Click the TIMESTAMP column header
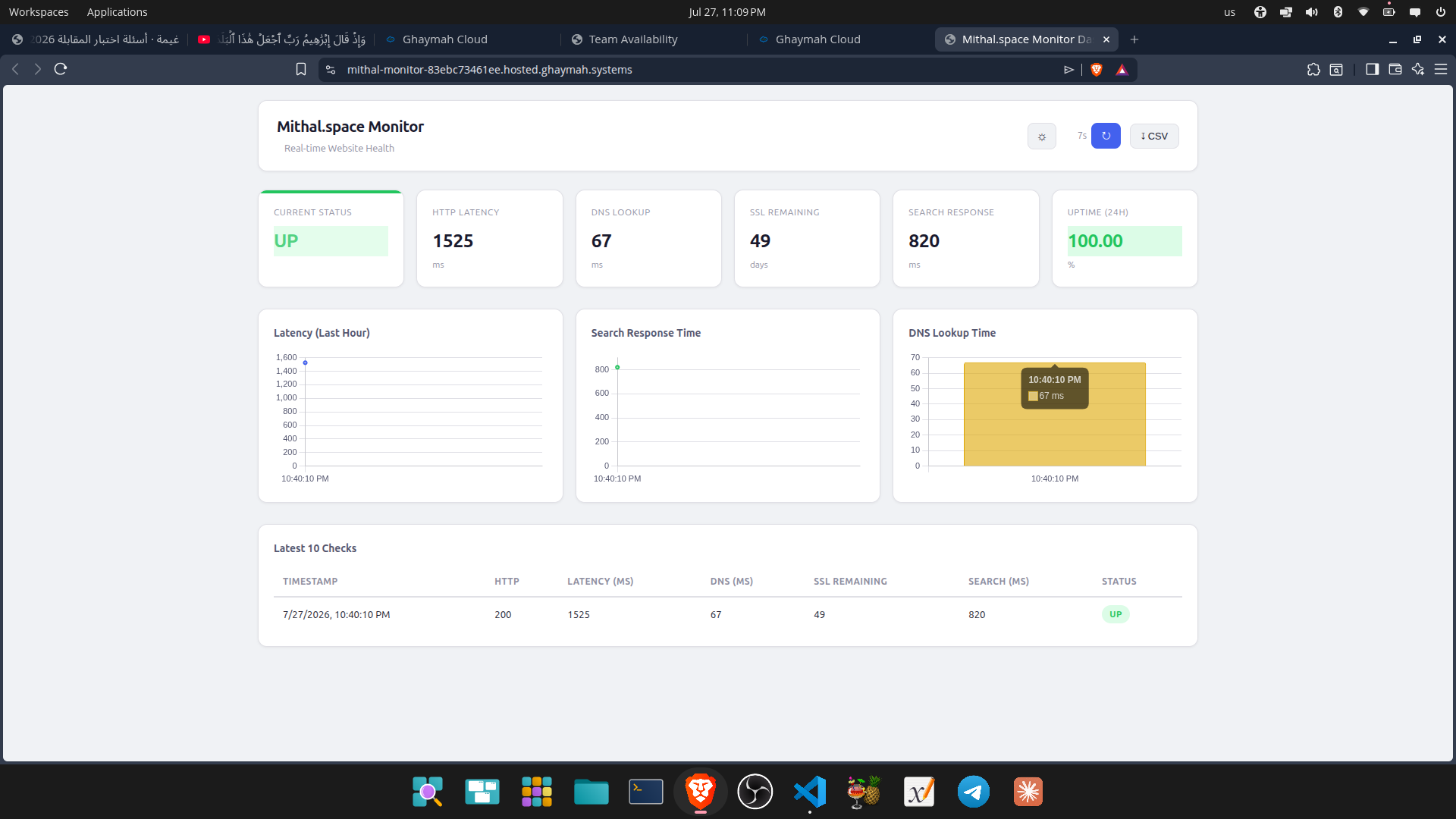Image resolution: width=1456 pixels, height=819 pixels. click(310, 582)
